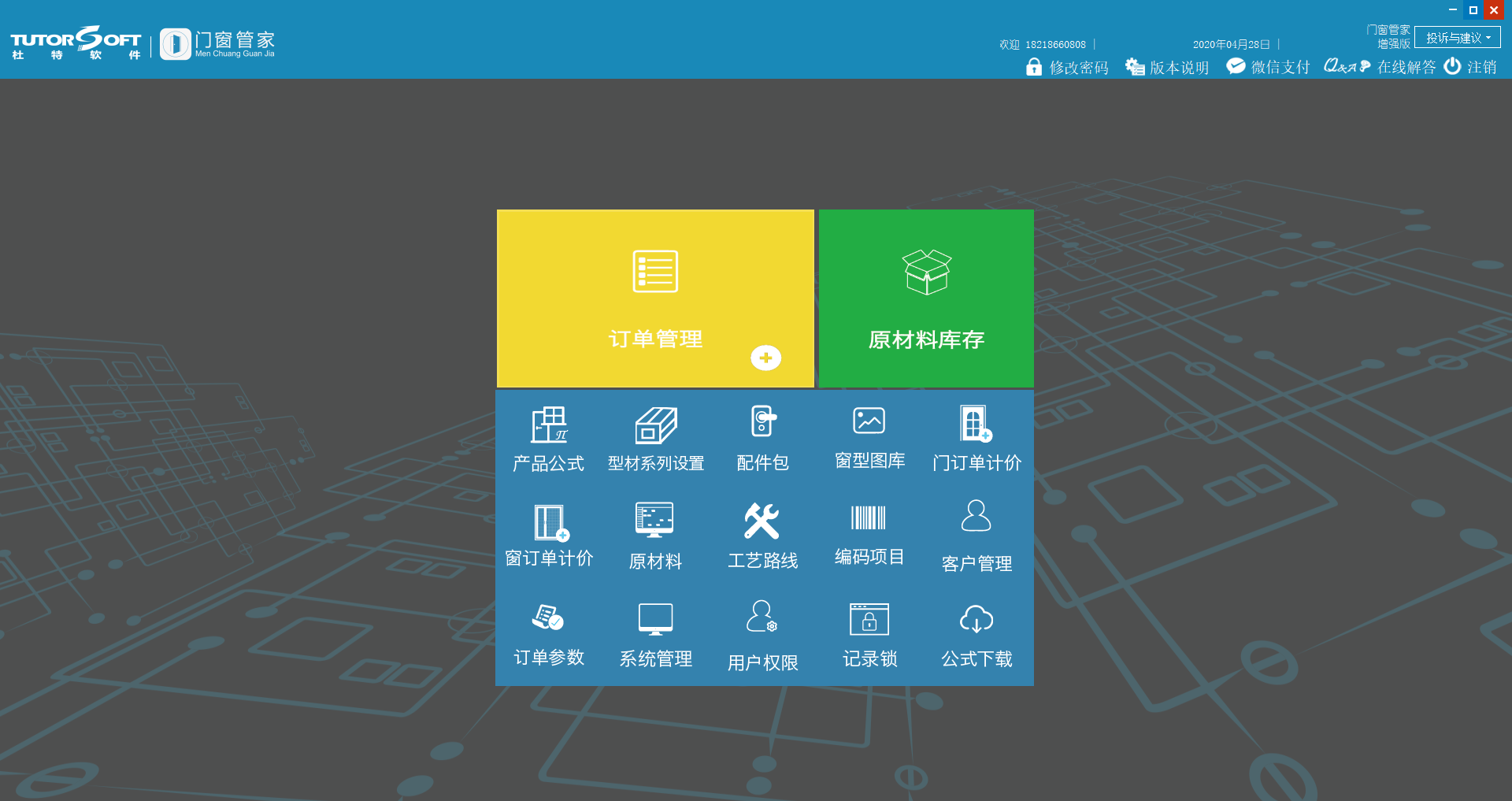Open 门订单计价 door order pricing
The width and height of the screenshot is (1512, 801).
click(x=976, y=439)
